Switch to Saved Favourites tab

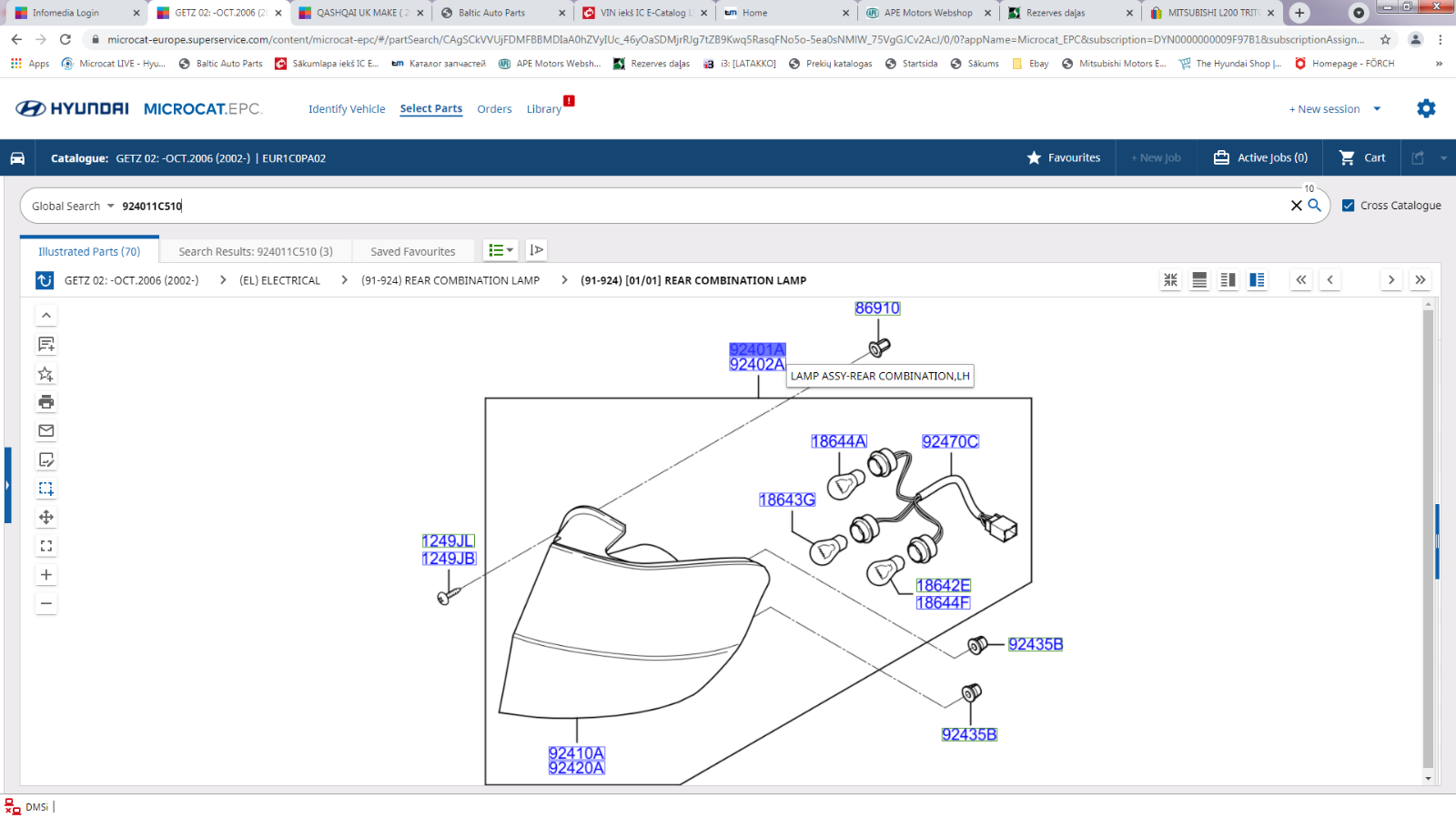(413, 251)
